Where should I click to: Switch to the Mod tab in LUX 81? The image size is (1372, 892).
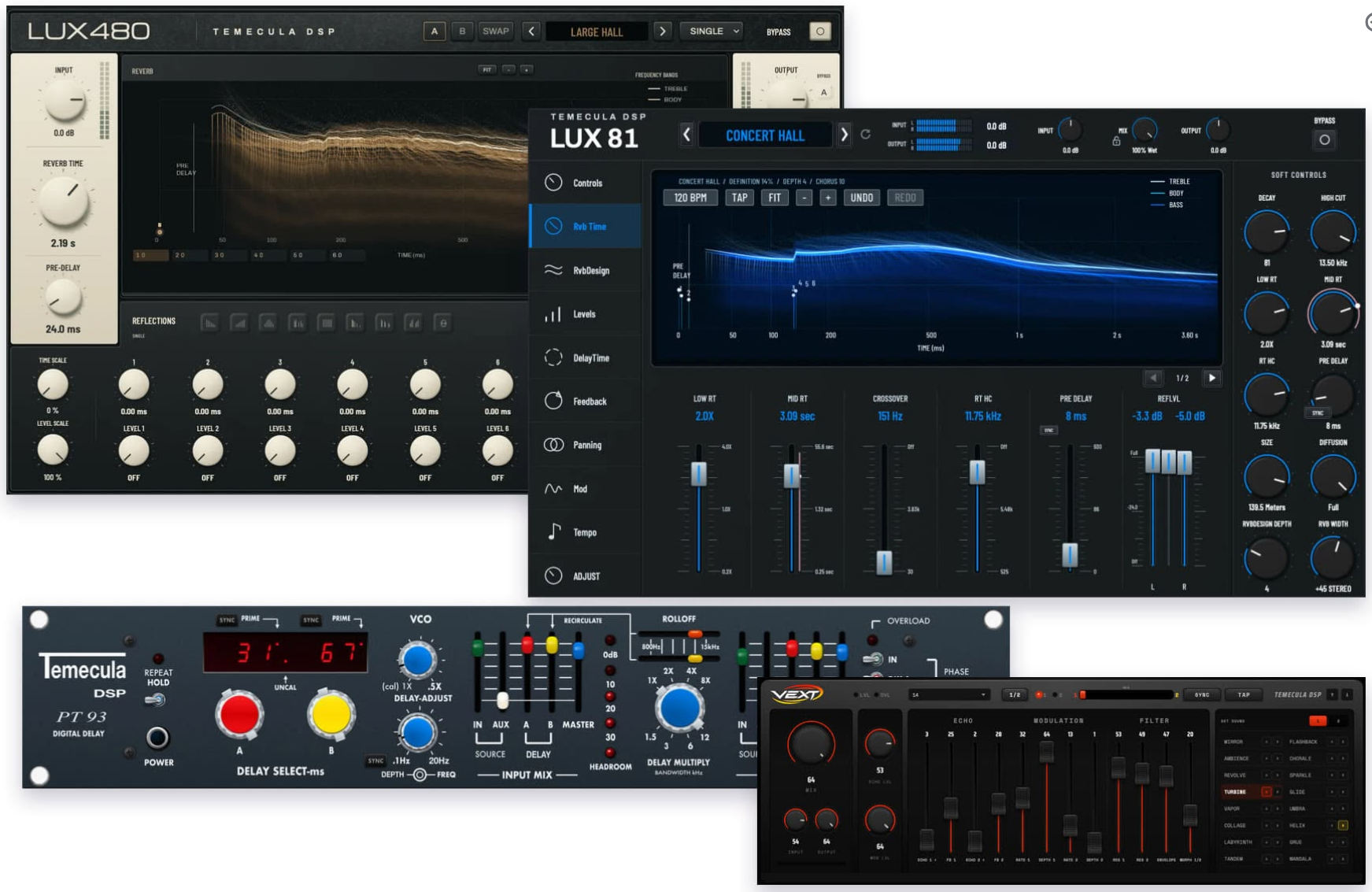point(586,489)
